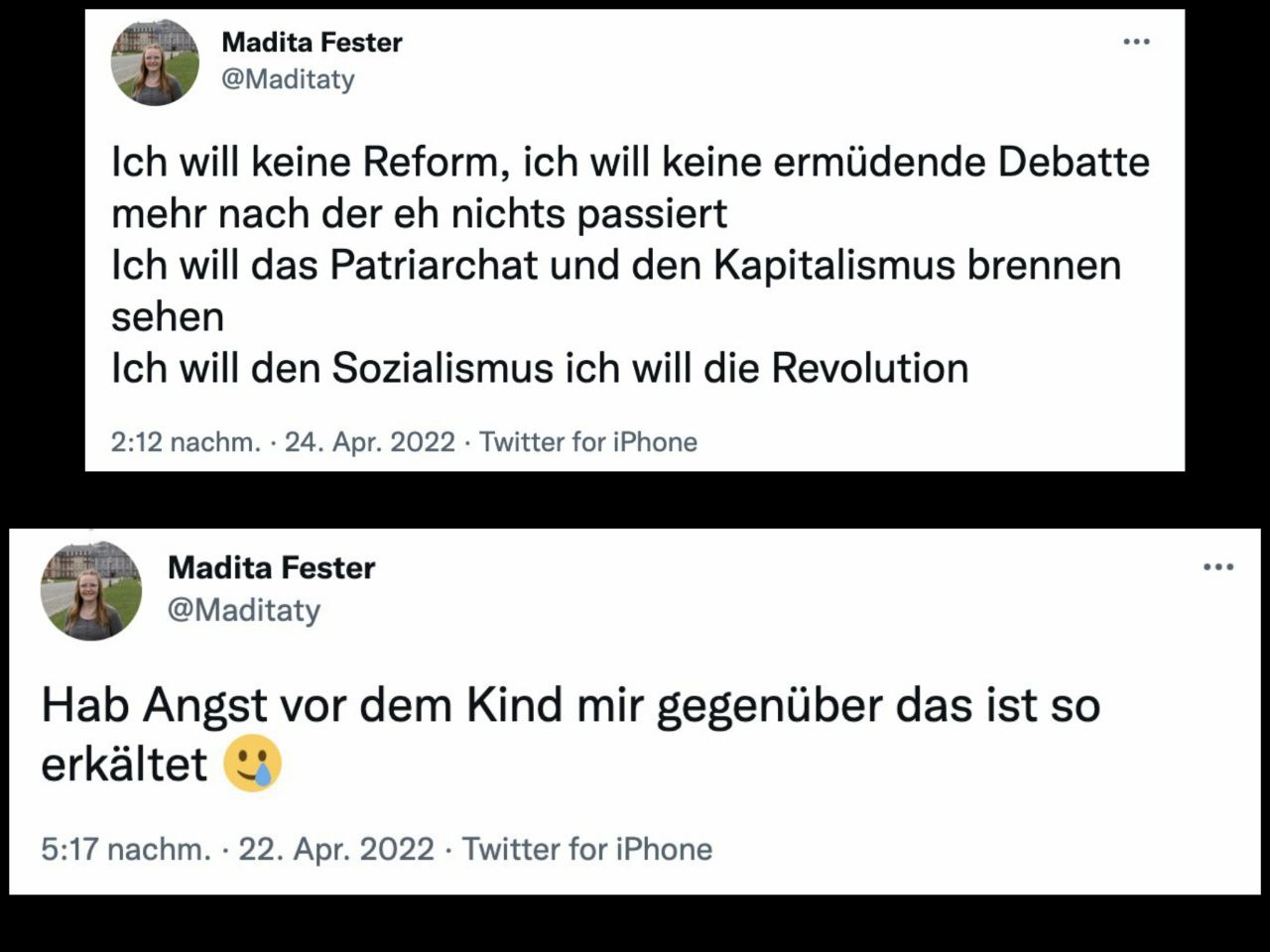
Task: Click the "24. Apr. 2022" date
Action: [x=369, y=441]
